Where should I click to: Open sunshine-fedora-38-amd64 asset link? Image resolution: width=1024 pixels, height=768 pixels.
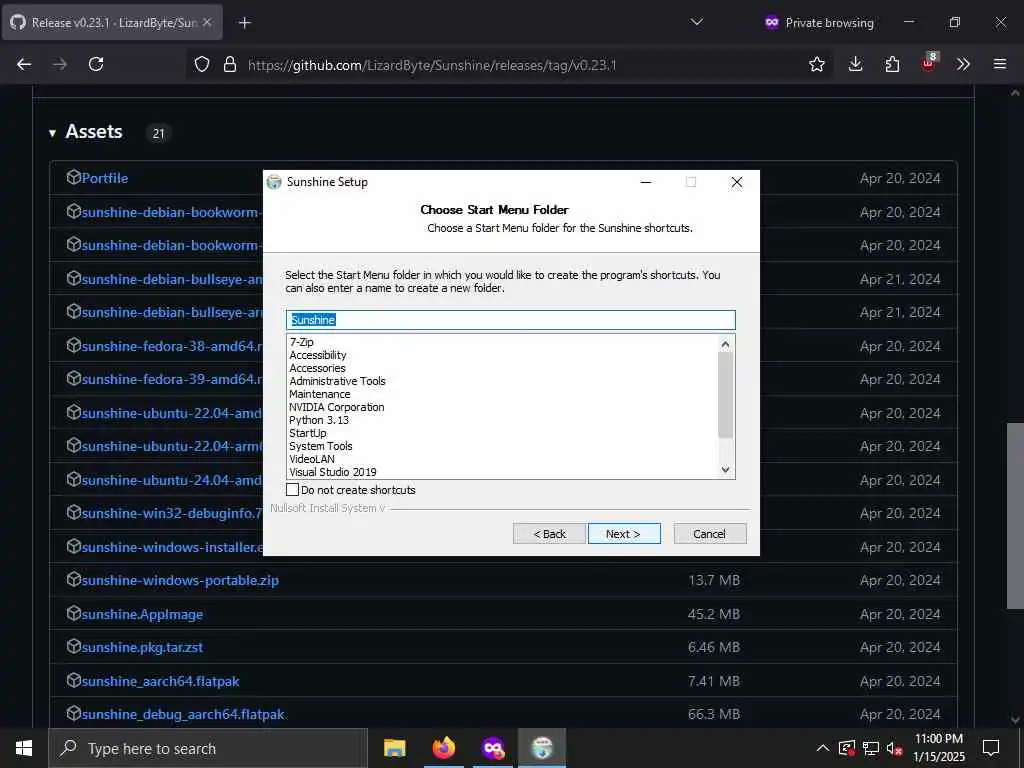click(x=172, y=346)
